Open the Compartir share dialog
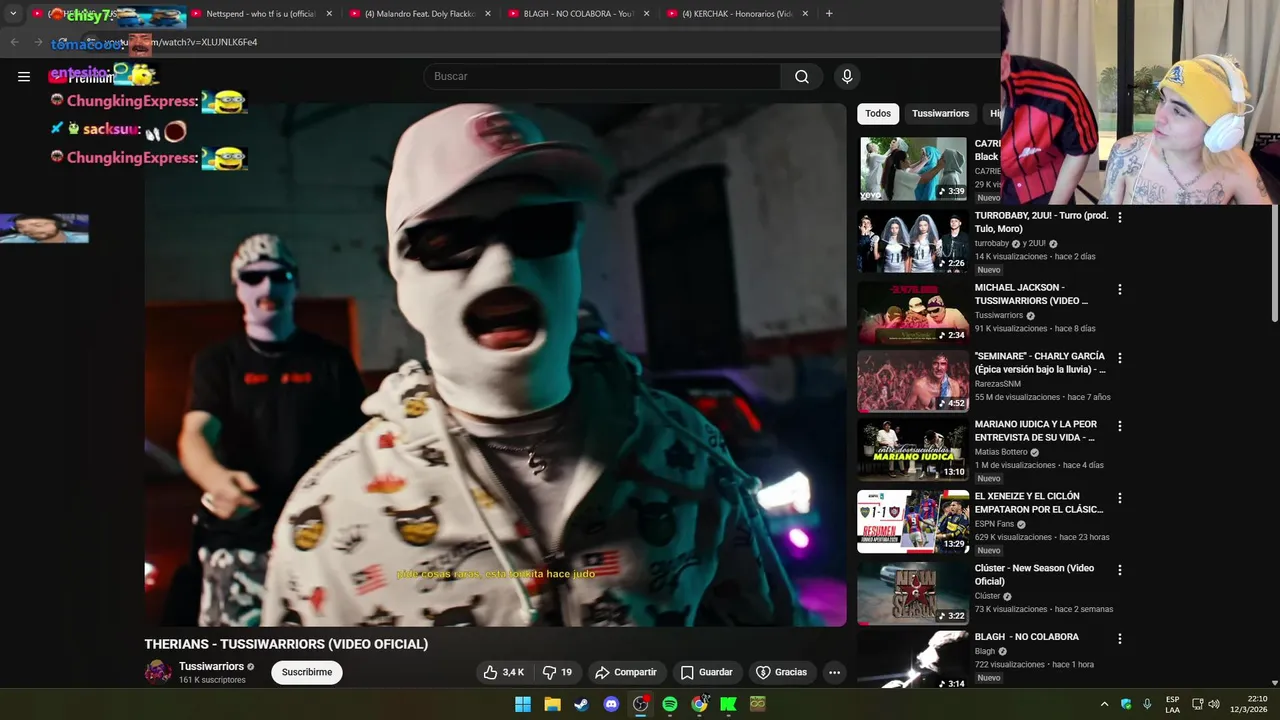The height and width of the screenshot is (720, 1280). tap(626, 672)
